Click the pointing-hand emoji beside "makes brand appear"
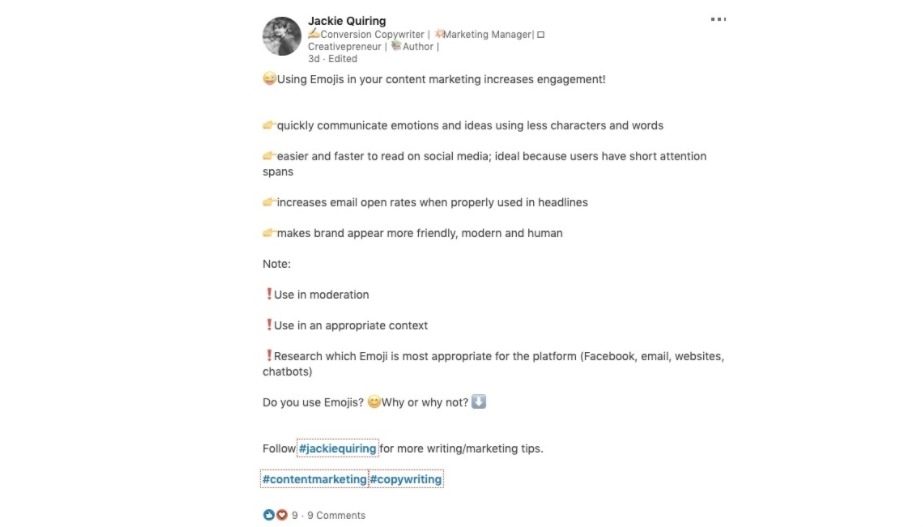The width and height of the screenshot is (923, 527). coord(269,233)
